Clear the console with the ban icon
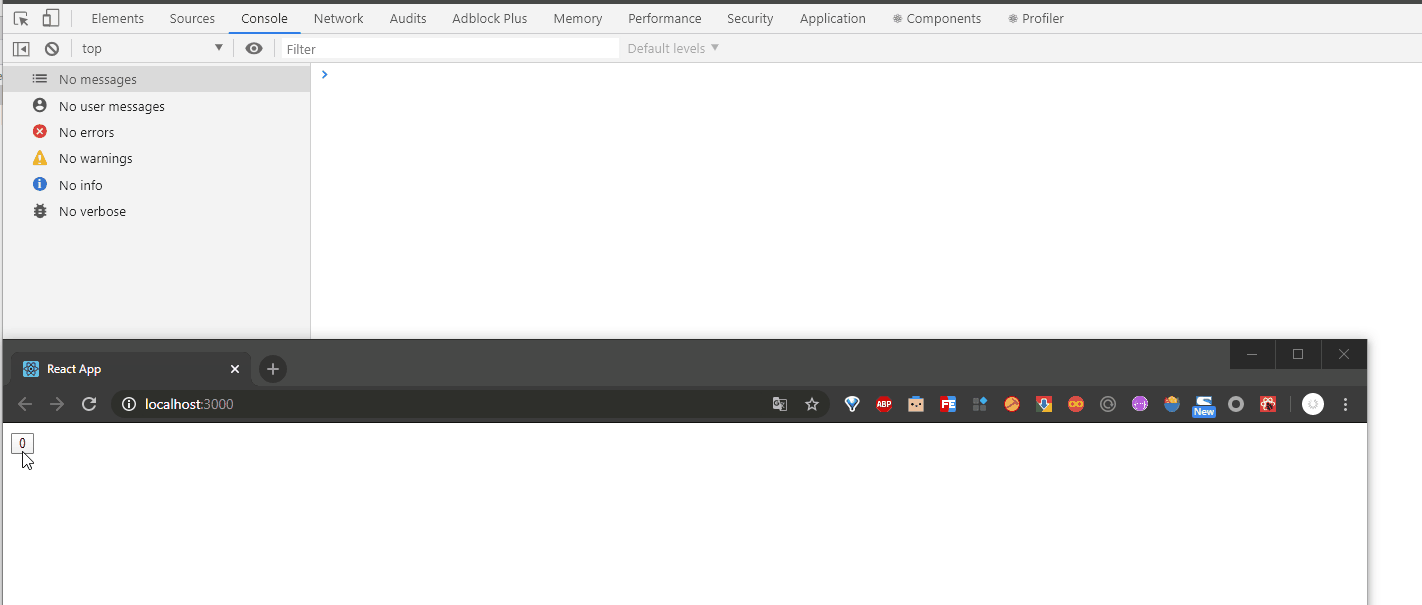This screenshot has height=605, width=1422. coord(52,48)
